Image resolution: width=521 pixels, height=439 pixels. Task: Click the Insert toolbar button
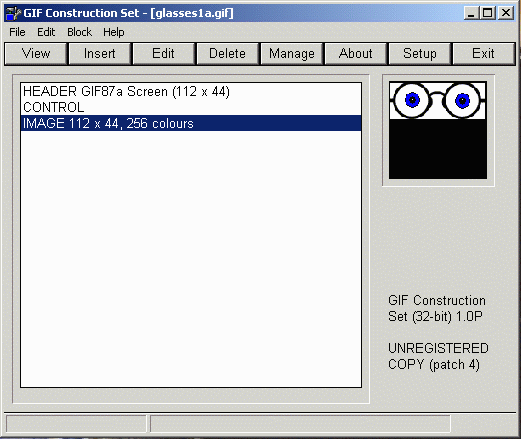[x=99, y=53]
